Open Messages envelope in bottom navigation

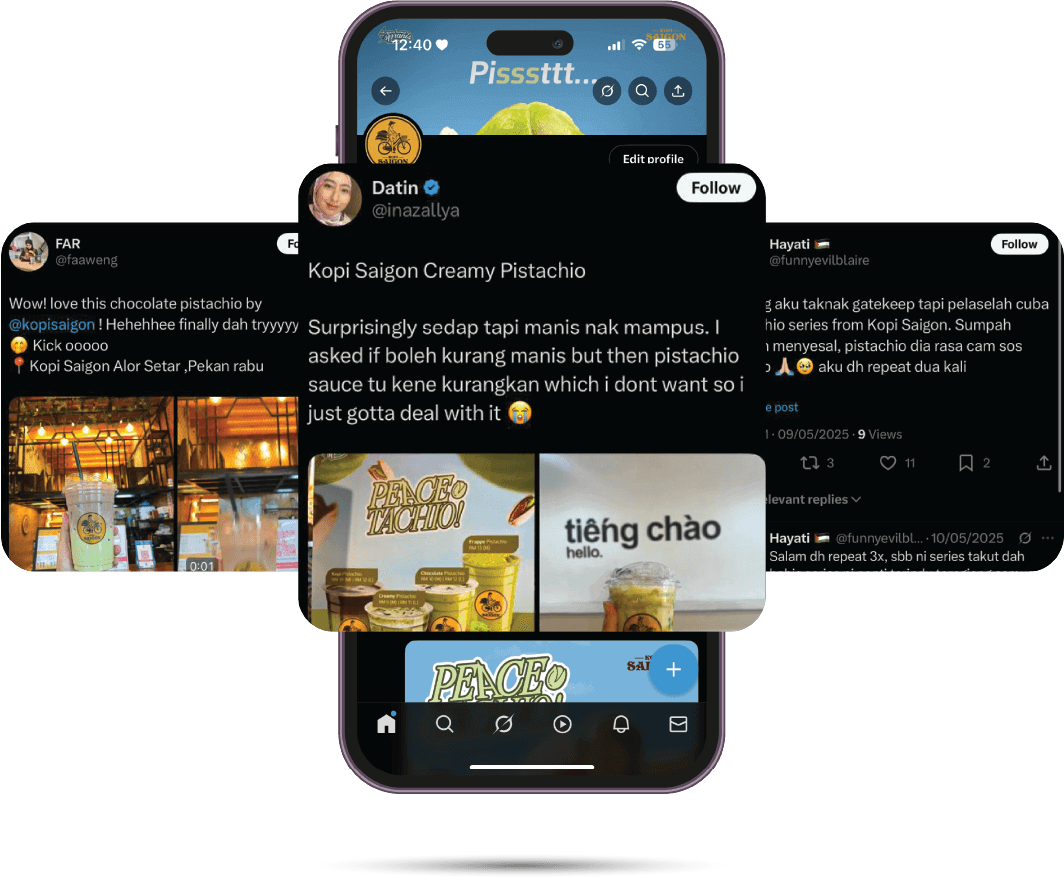[x=679, y=724]
